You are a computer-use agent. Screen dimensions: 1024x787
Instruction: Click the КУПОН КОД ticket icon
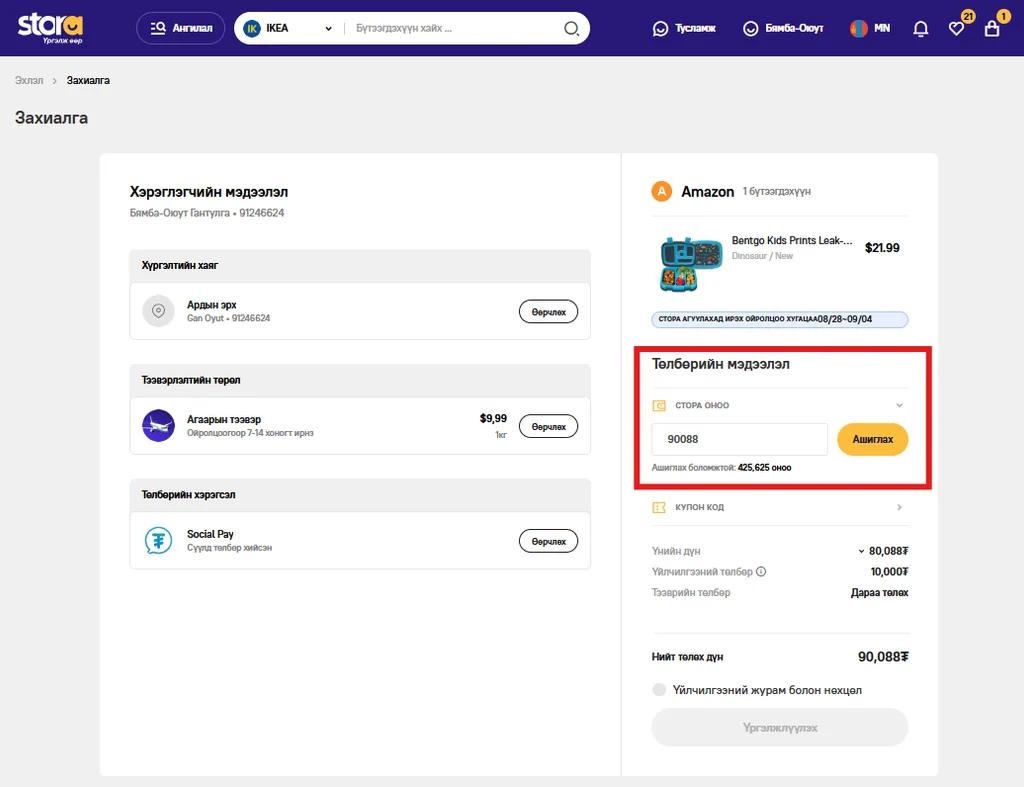point(659,507)
